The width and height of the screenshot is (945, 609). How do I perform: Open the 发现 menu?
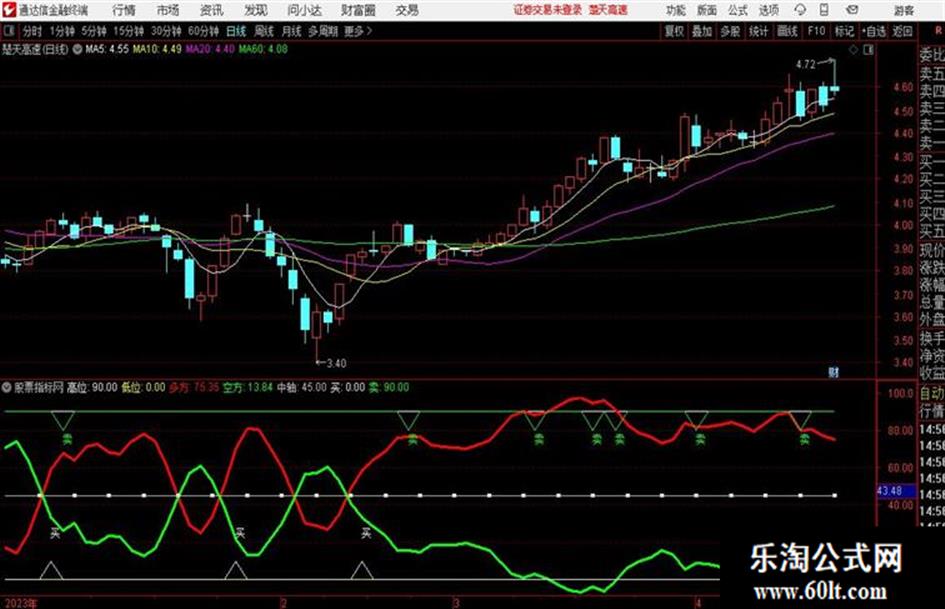[255, 10]
